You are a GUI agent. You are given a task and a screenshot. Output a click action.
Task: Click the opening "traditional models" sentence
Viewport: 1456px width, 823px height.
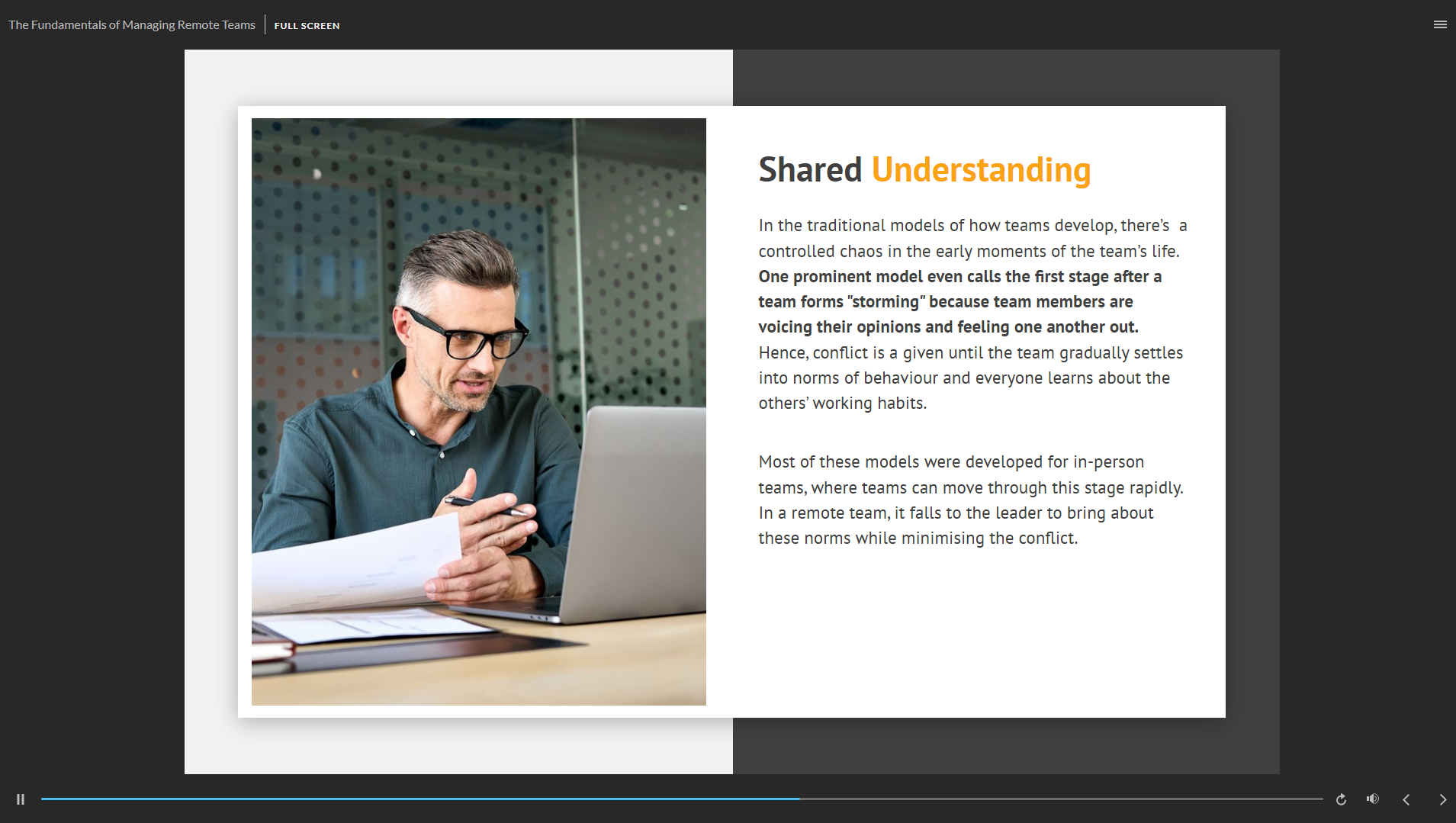point(970,238)
